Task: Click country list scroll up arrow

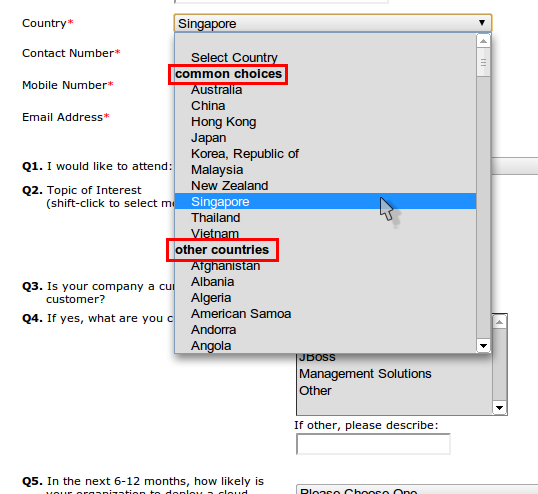Action: (x=483, y=41)
